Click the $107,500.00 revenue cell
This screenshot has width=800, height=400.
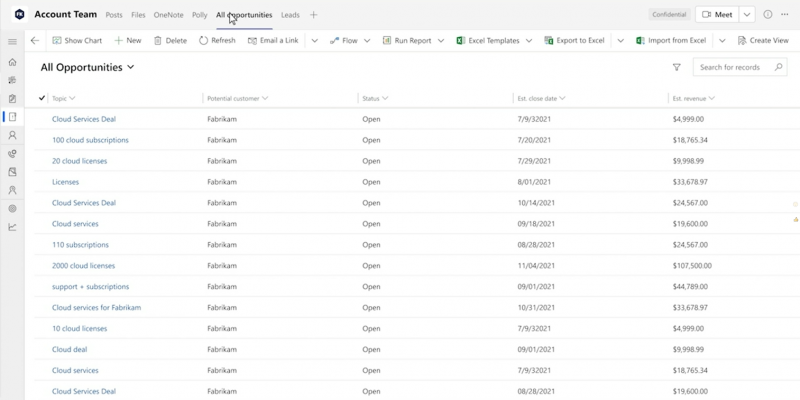point(692,265)
